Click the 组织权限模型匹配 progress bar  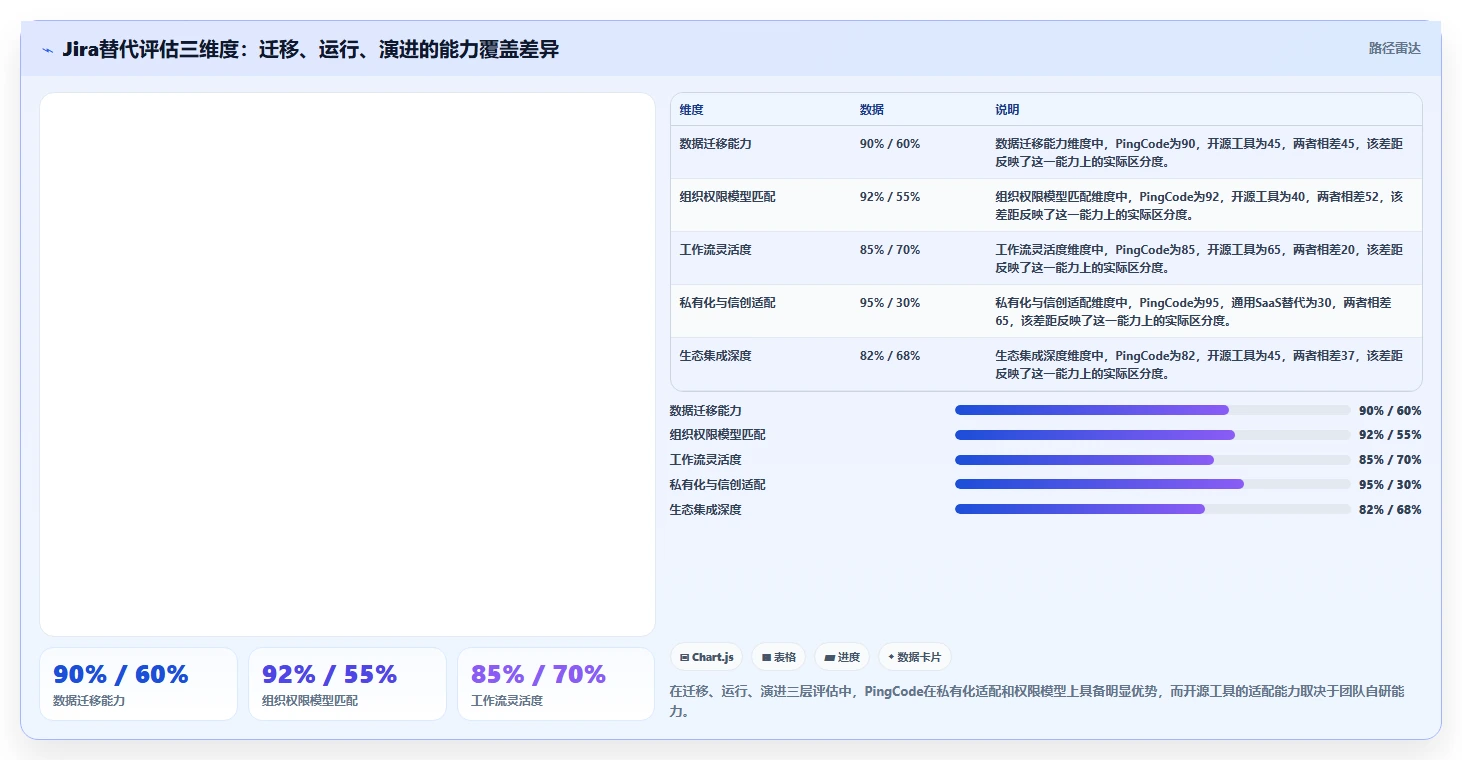tap(1152, 435)
